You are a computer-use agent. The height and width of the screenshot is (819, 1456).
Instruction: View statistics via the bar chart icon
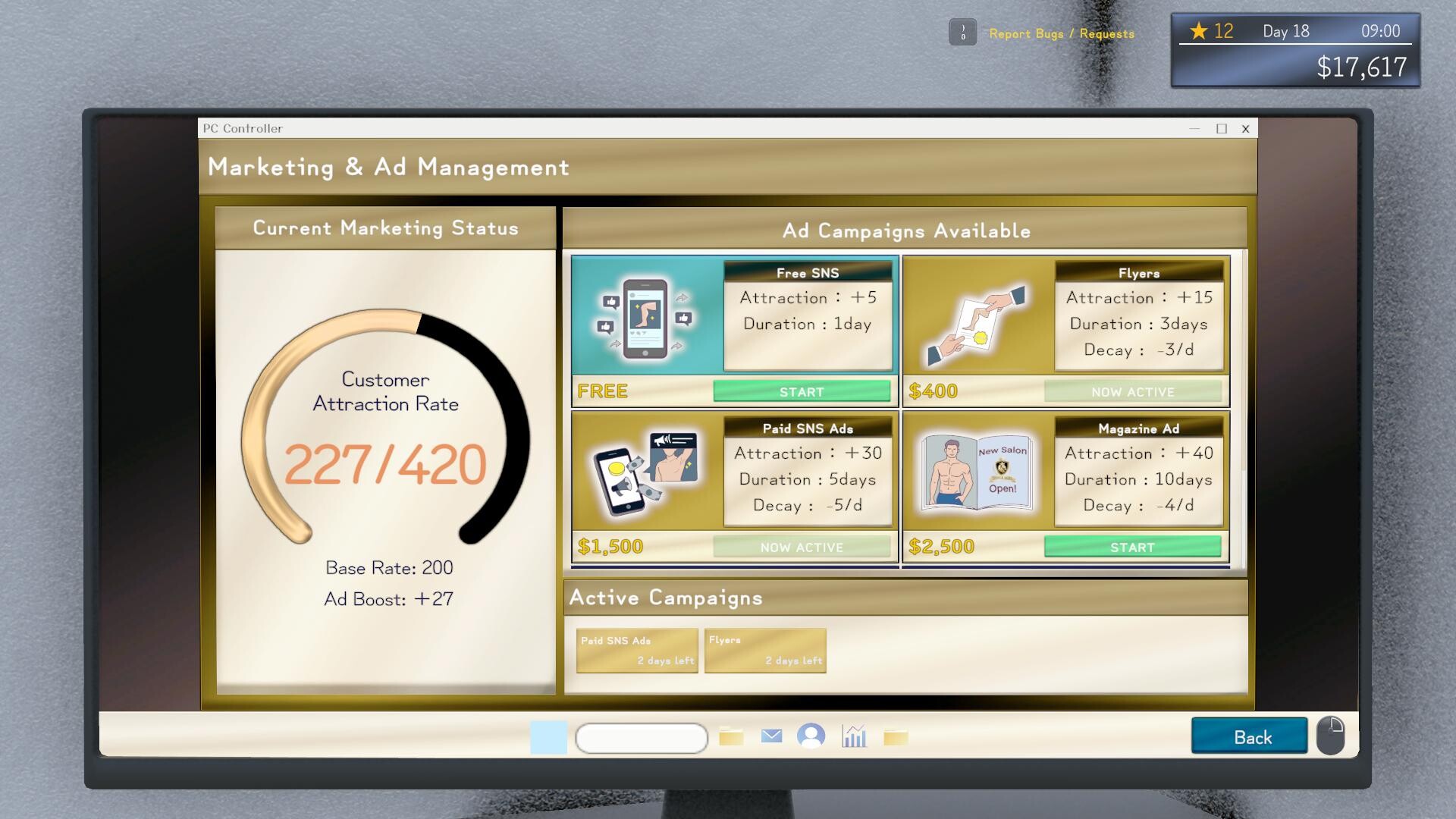point(855,736)
